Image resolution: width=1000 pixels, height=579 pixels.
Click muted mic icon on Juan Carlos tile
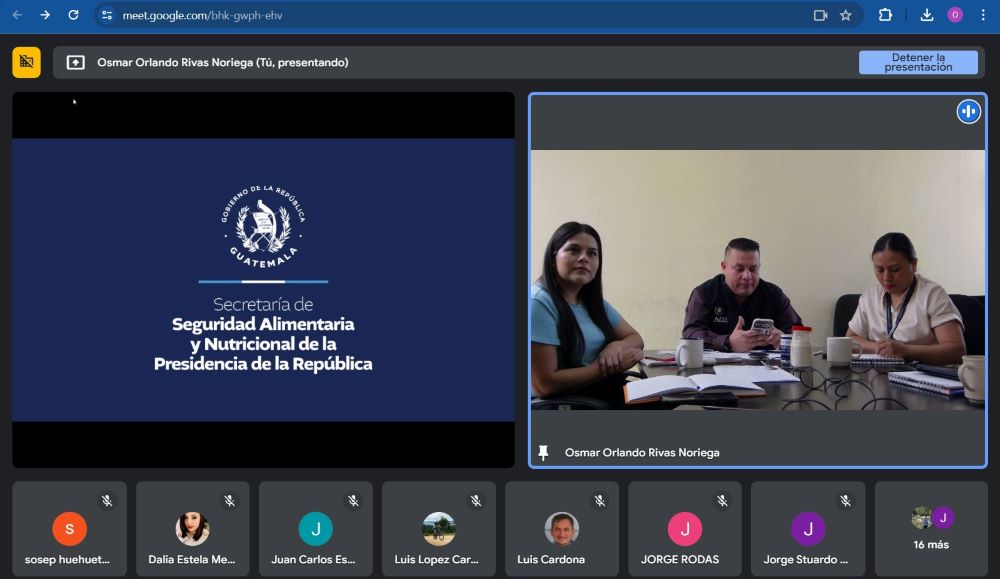coord(353,501)
